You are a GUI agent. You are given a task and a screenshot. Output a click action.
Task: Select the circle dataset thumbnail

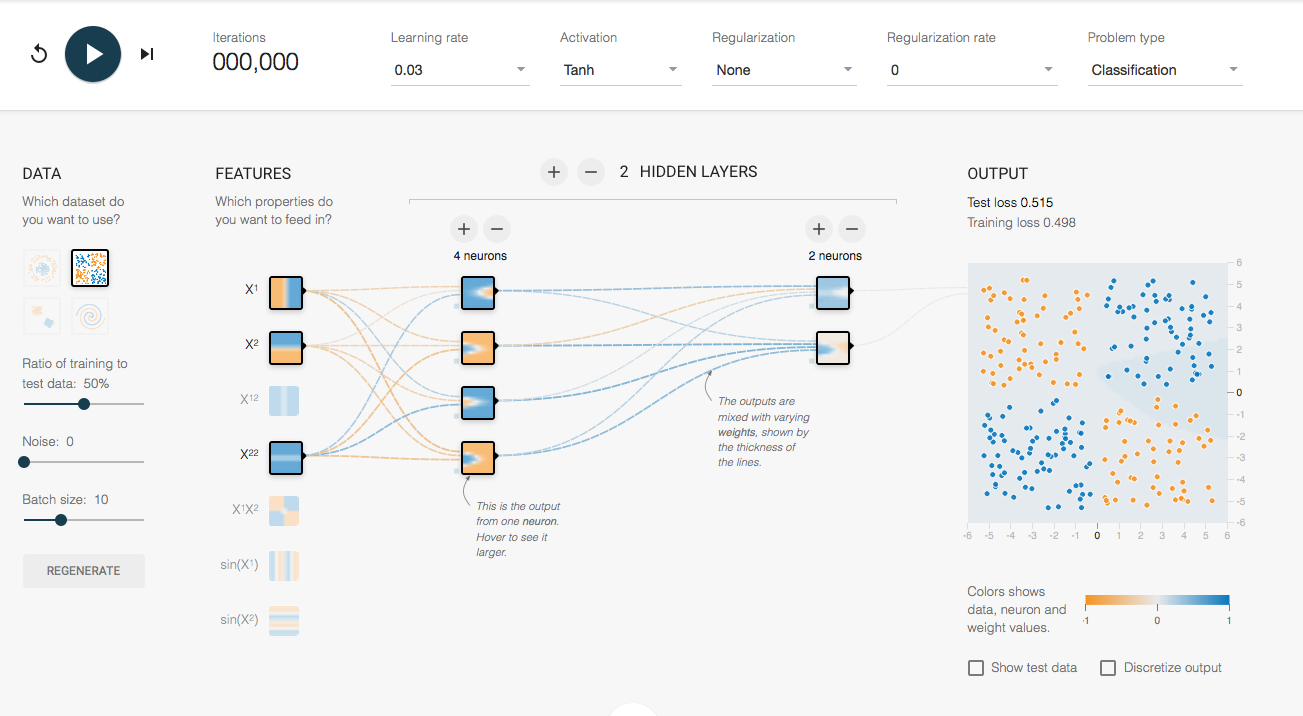(x=42, y=267)
